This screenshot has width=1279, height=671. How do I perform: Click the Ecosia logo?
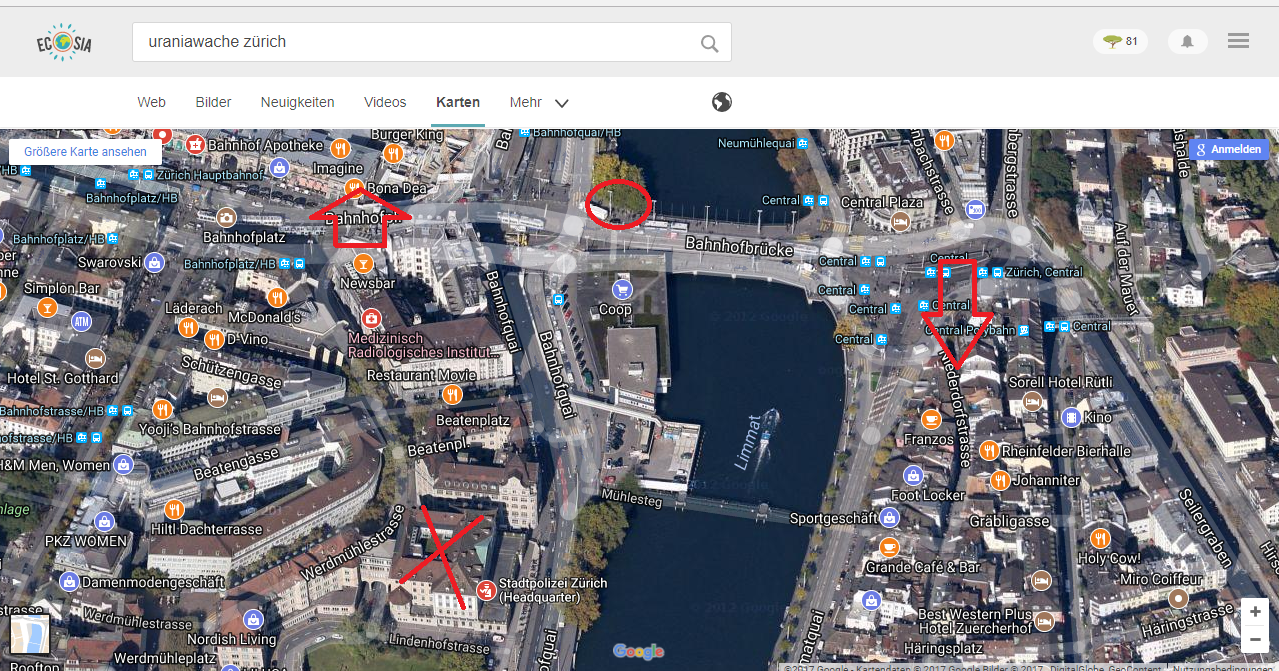tap(64, 42)
